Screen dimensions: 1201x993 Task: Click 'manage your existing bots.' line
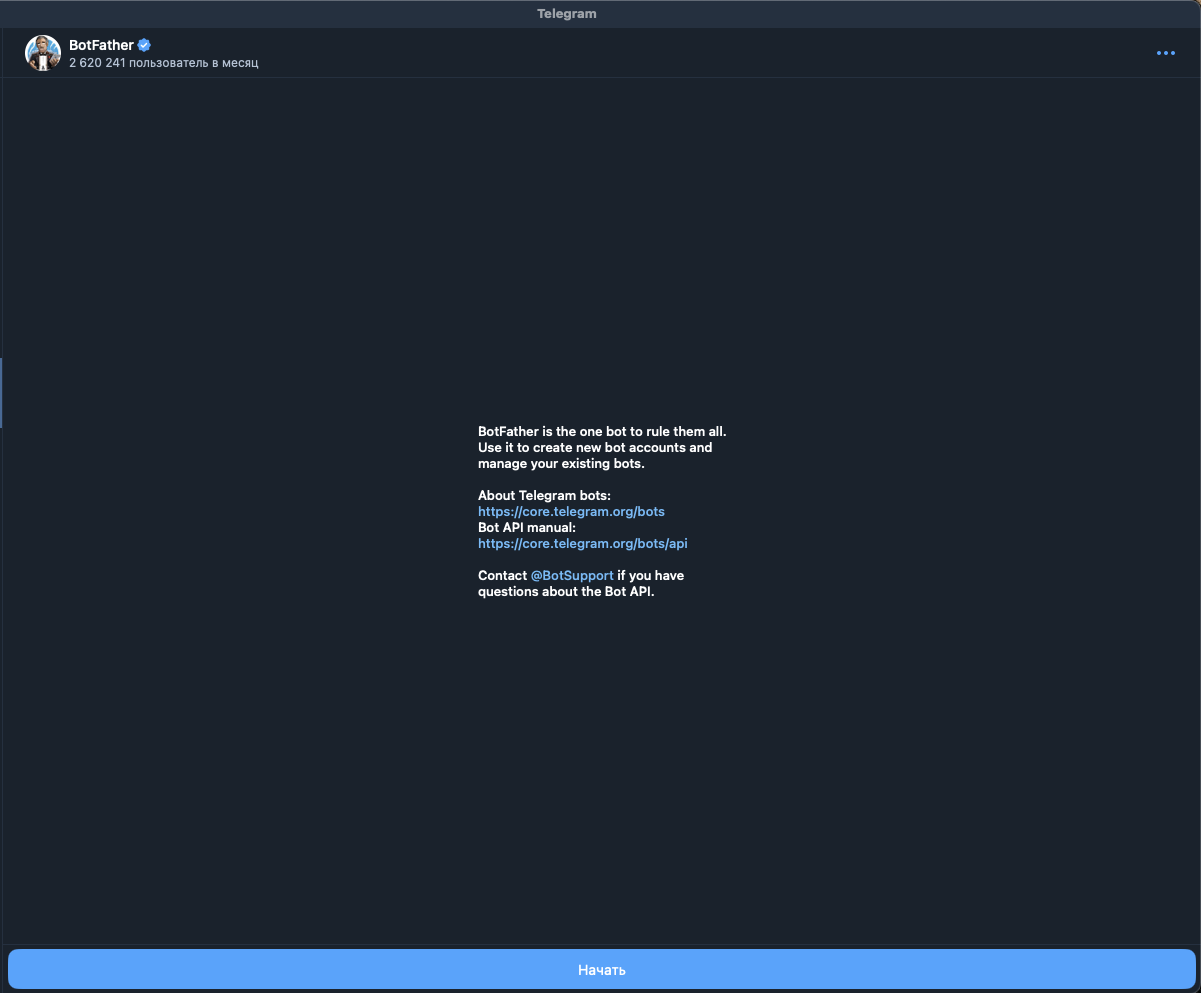tap(561, 463)
